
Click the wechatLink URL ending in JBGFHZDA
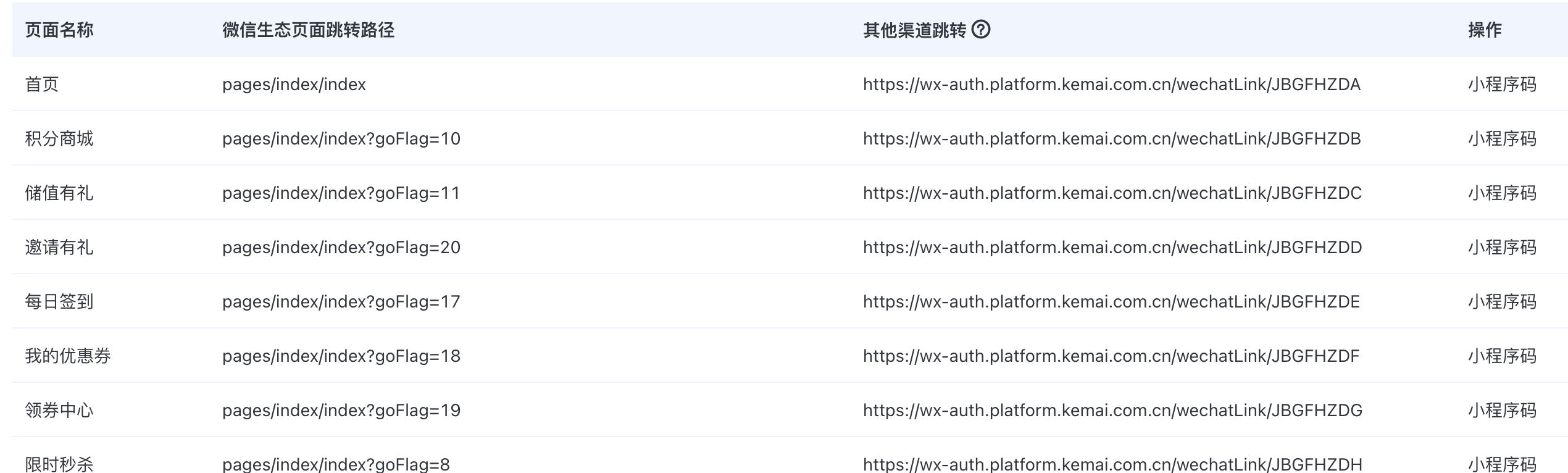[1111, 84]
